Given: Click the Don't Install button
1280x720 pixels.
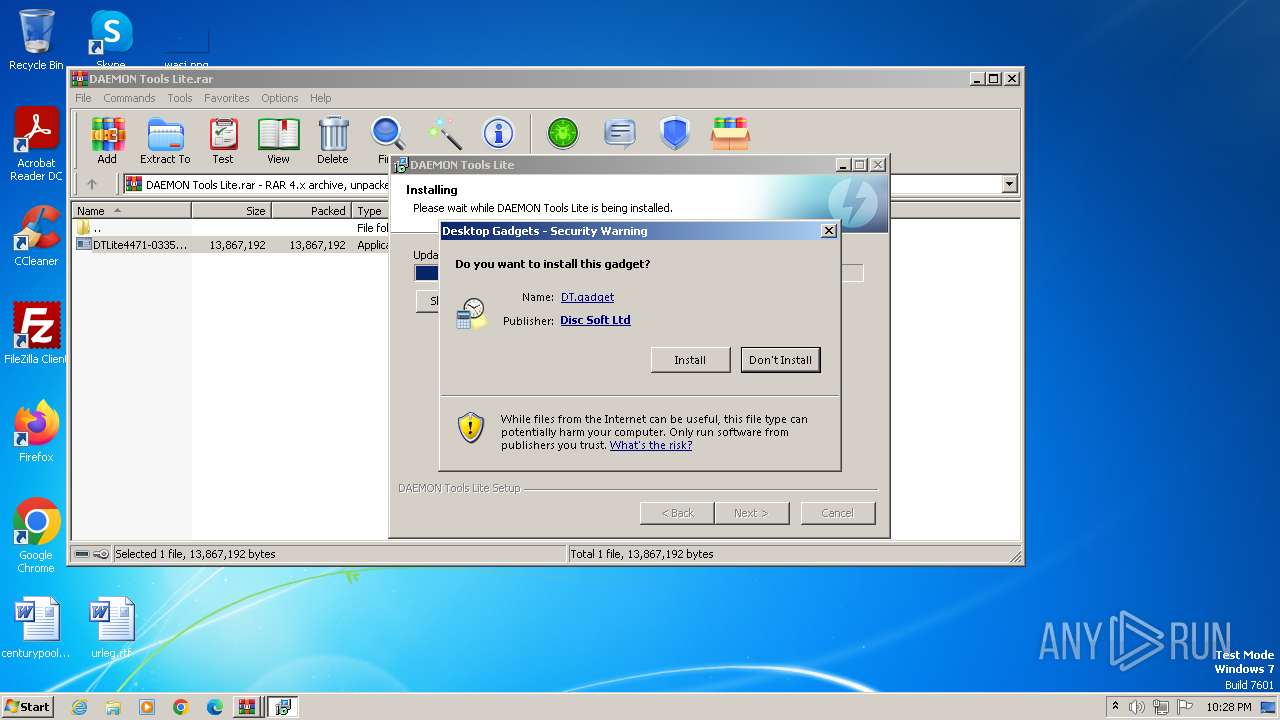Looking at the screenshot, I should click(x=781, y=360).
